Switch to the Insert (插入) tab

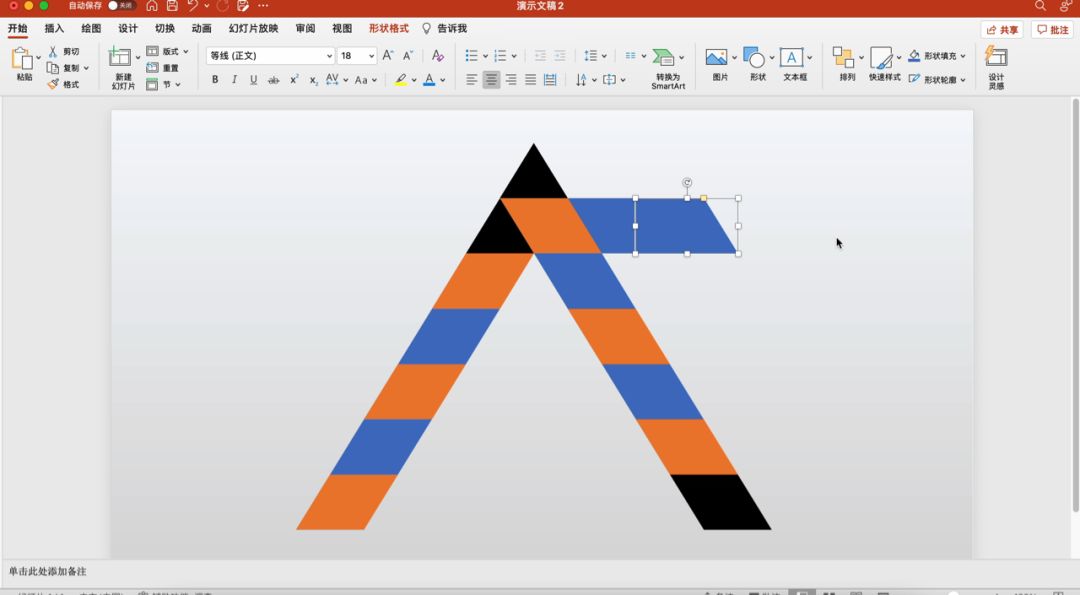tap(54, 29)
